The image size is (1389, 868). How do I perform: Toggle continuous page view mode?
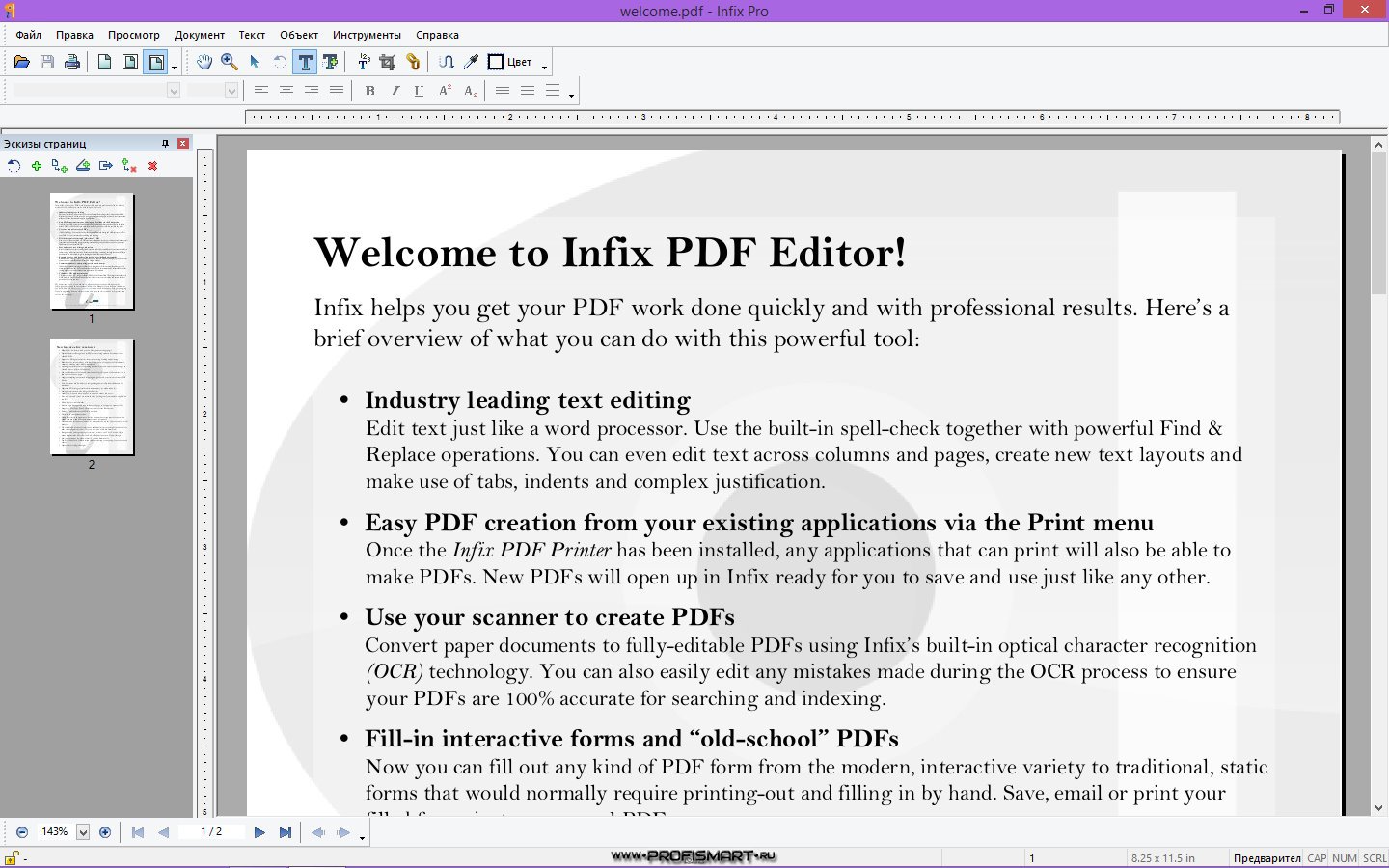click(129, 63)
